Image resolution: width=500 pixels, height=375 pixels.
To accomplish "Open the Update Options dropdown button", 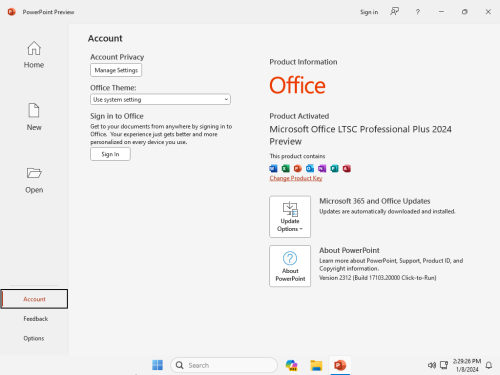I will 290,217.
